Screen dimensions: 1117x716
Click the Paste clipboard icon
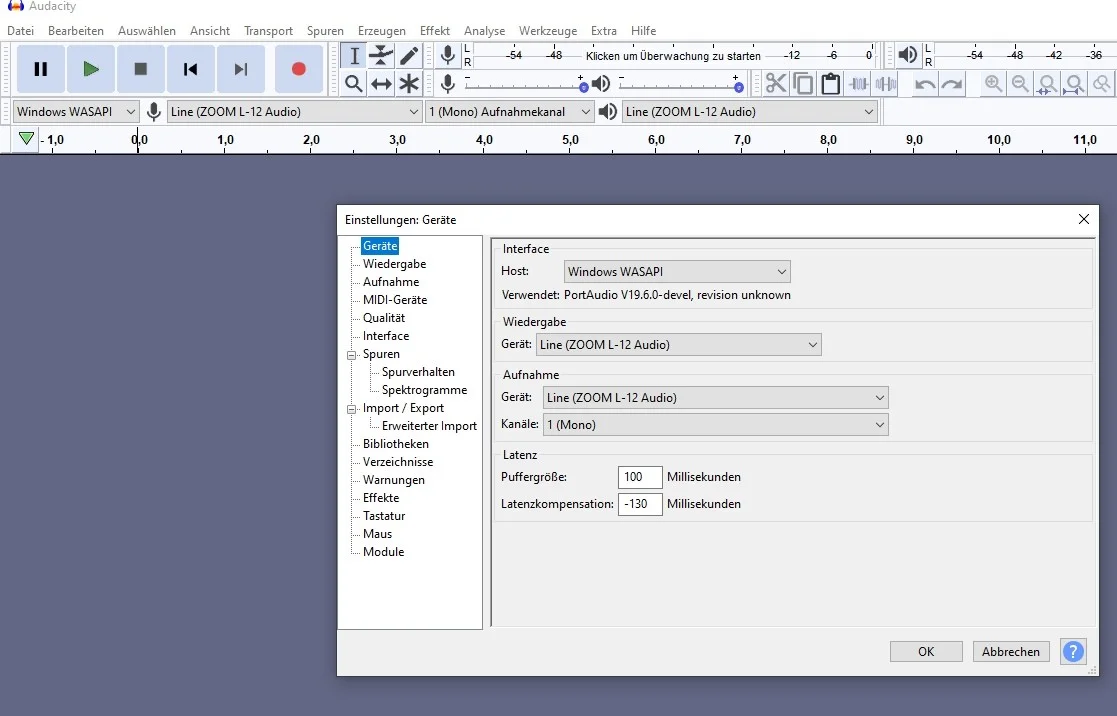click(x=830, y=84)
